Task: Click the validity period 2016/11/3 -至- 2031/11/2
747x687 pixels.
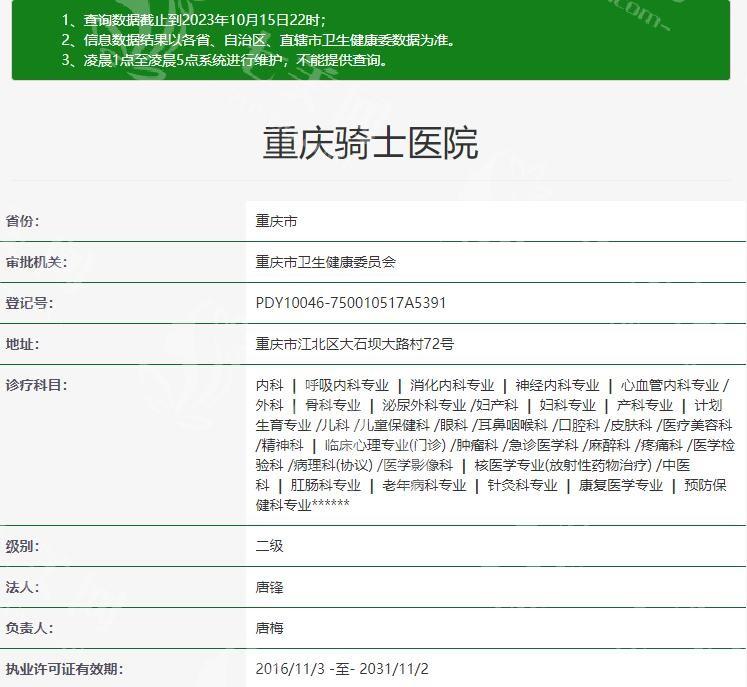Action: pyautogui.click(x=342, y=669)
